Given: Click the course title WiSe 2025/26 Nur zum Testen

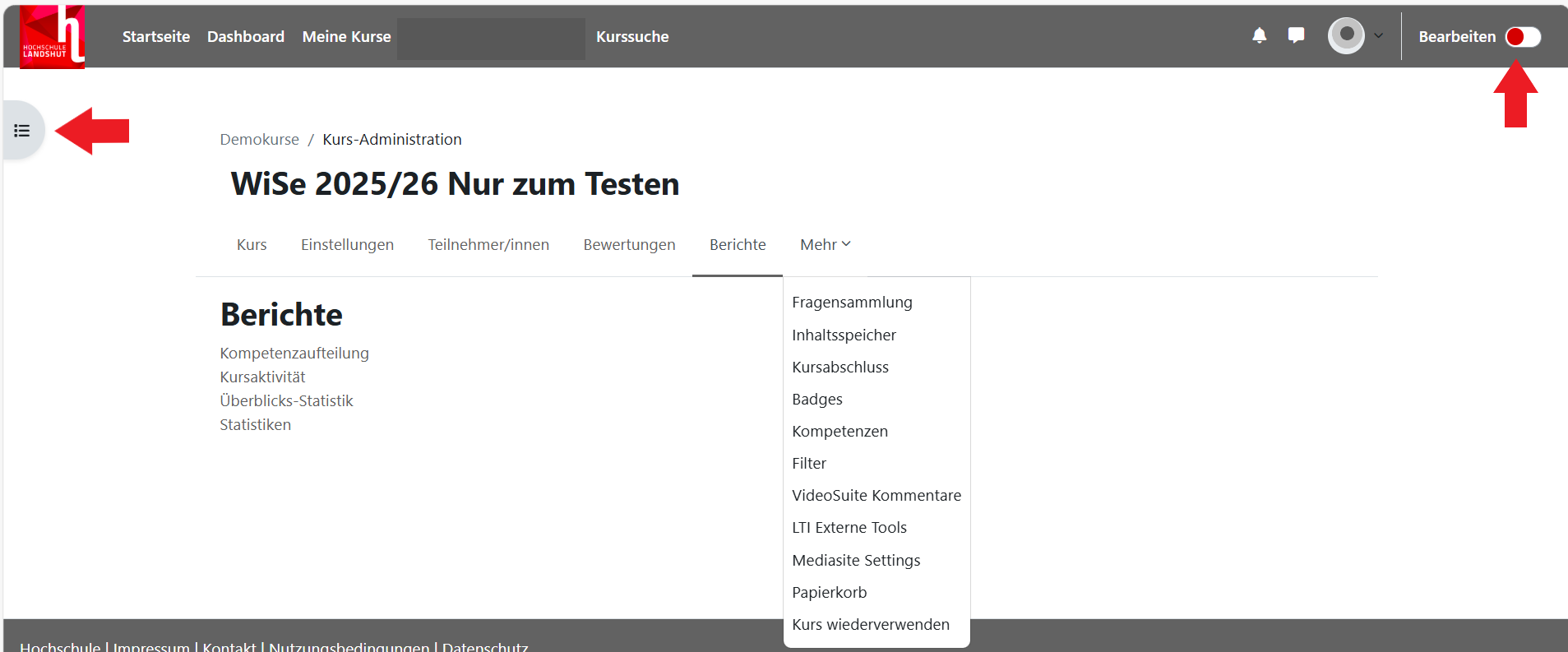Looking at the screenshot, I should (455, 183).
